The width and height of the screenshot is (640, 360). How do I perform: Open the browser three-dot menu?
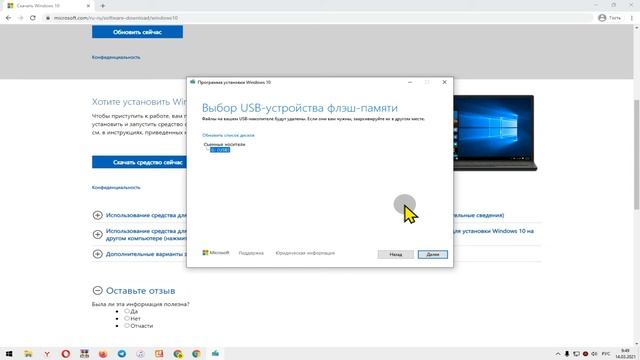632,18
